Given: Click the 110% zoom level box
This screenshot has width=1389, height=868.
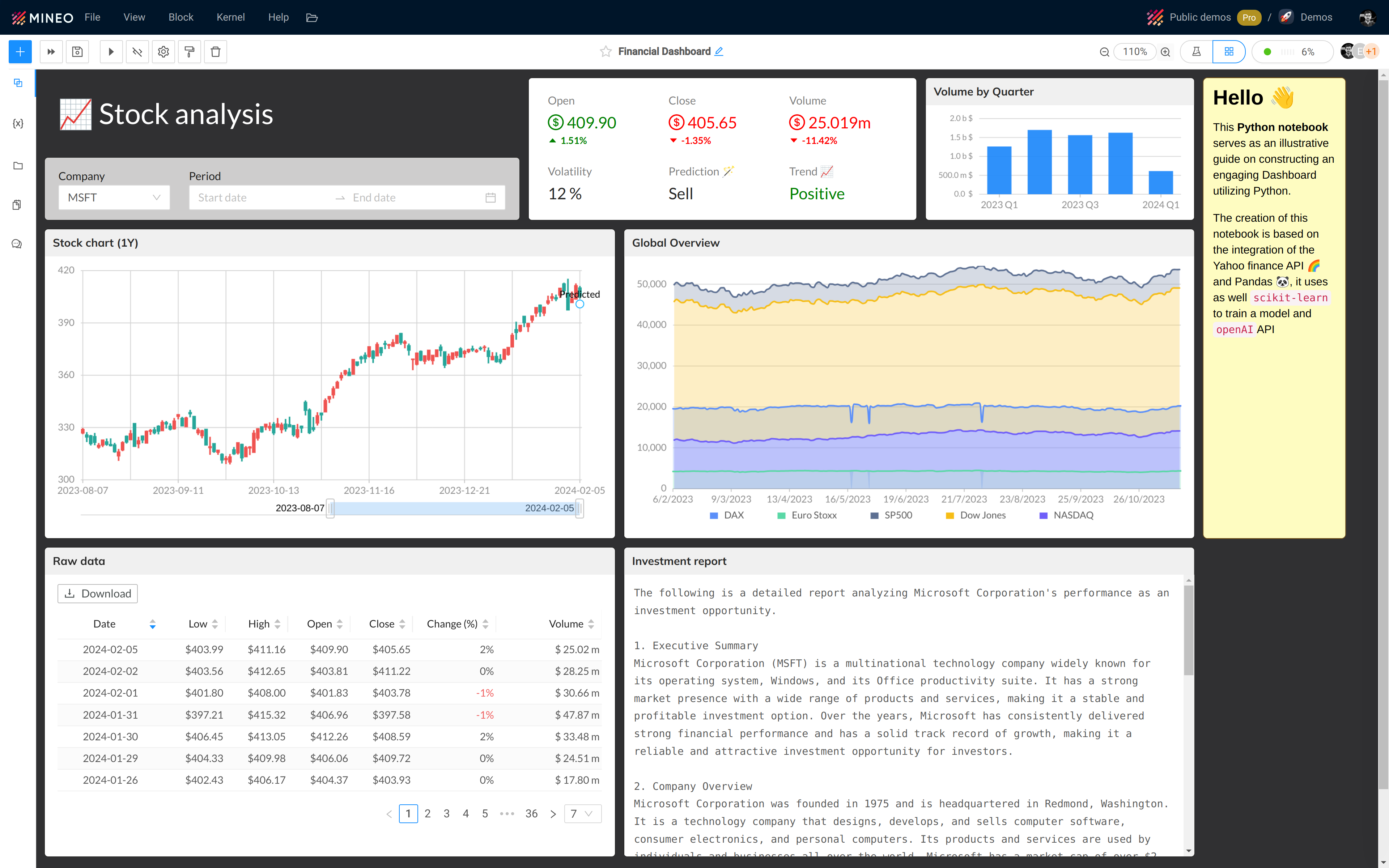Looking at the screenshot, I should tap(1135, 52).
